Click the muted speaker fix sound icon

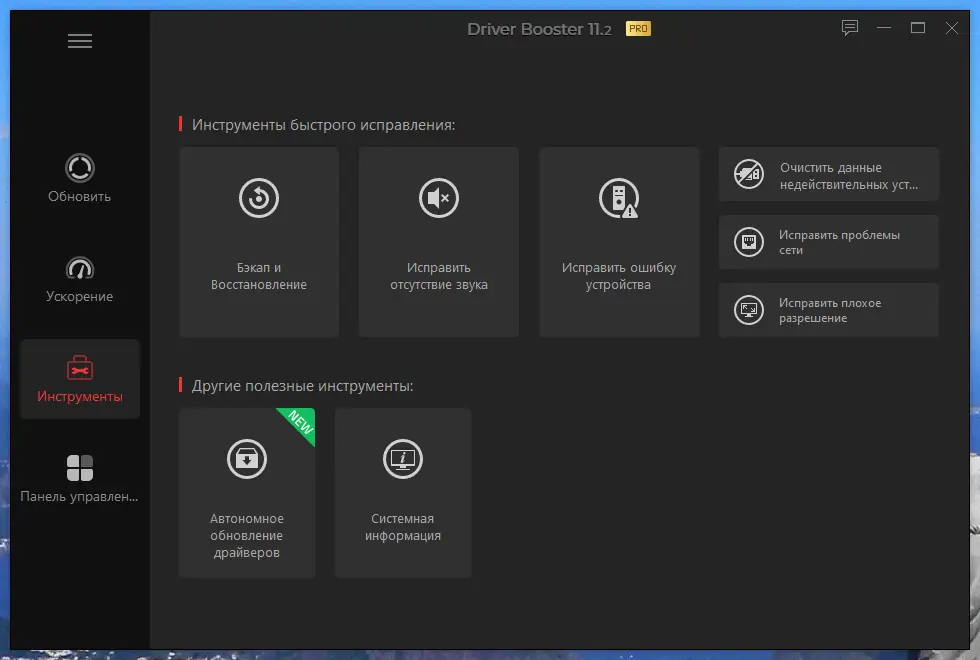(439, 198)
